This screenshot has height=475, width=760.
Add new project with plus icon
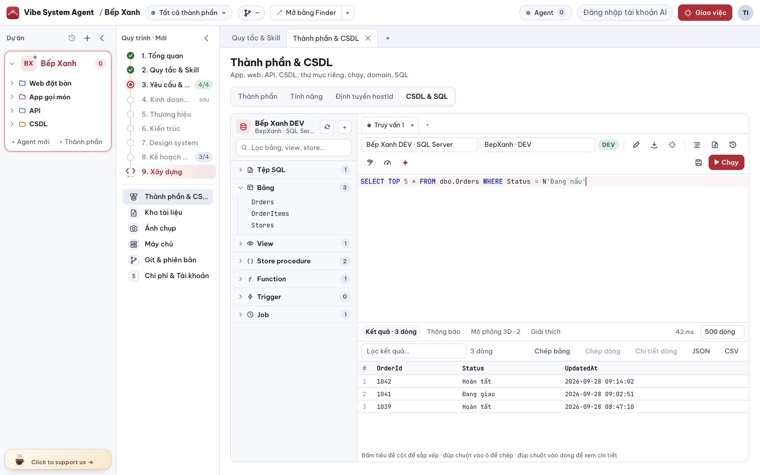87,38
